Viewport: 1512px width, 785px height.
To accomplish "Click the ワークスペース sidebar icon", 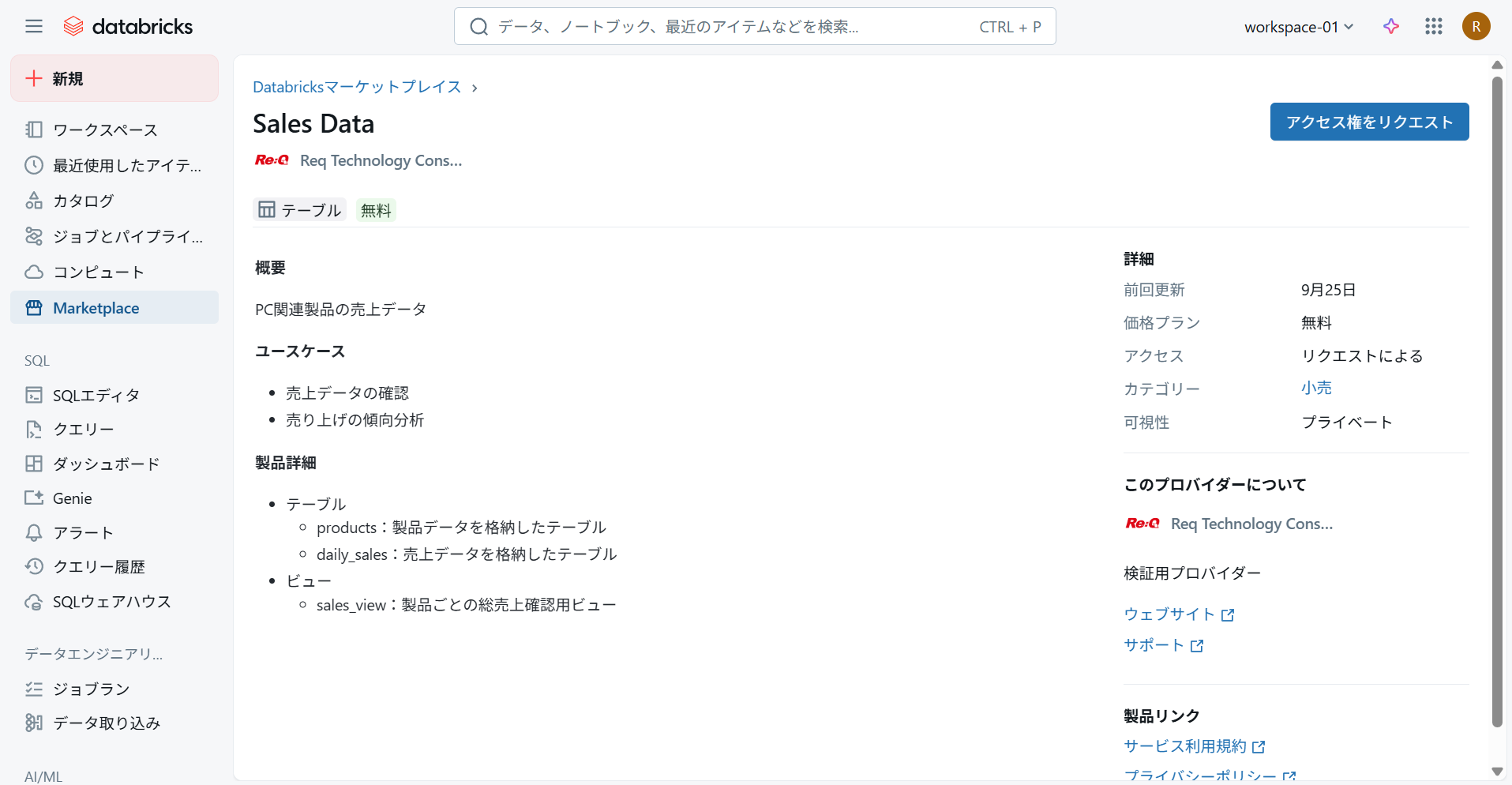I will (x=34, y=130).
